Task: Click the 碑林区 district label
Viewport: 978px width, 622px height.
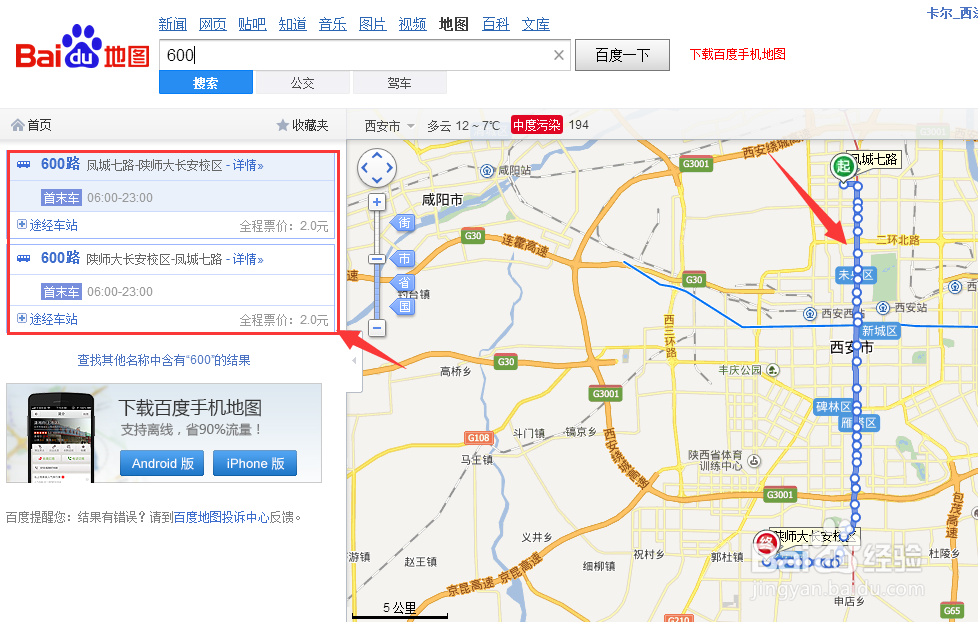Action: [x=833, y=407]
